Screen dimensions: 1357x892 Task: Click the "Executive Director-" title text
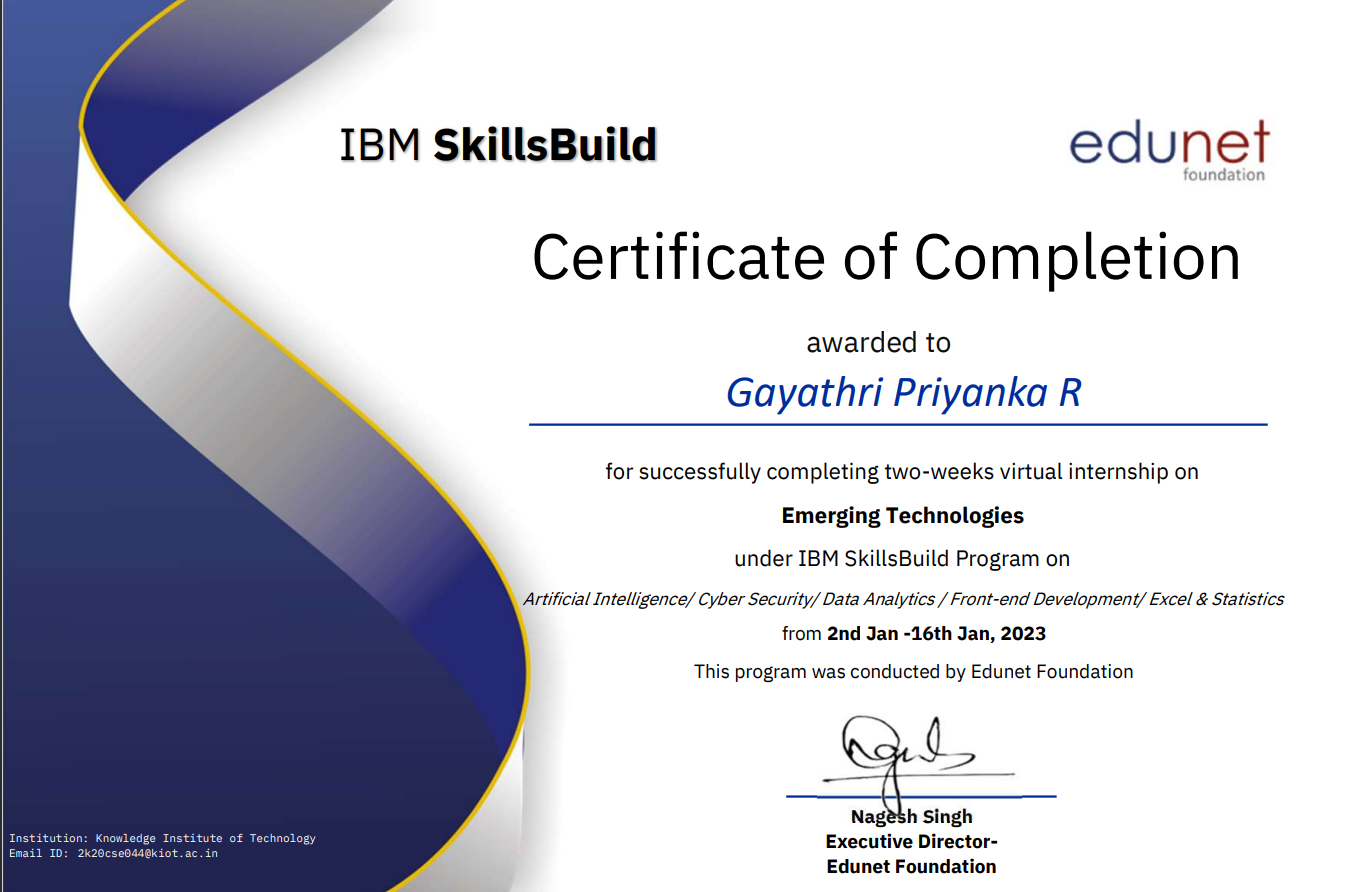coord(912,842)
